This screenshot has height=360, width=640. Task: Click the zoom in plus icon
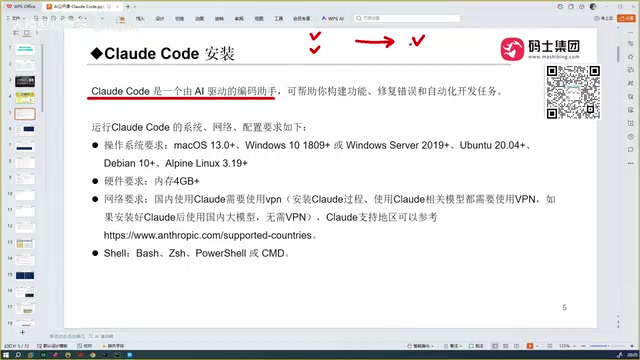pos(632,346)
